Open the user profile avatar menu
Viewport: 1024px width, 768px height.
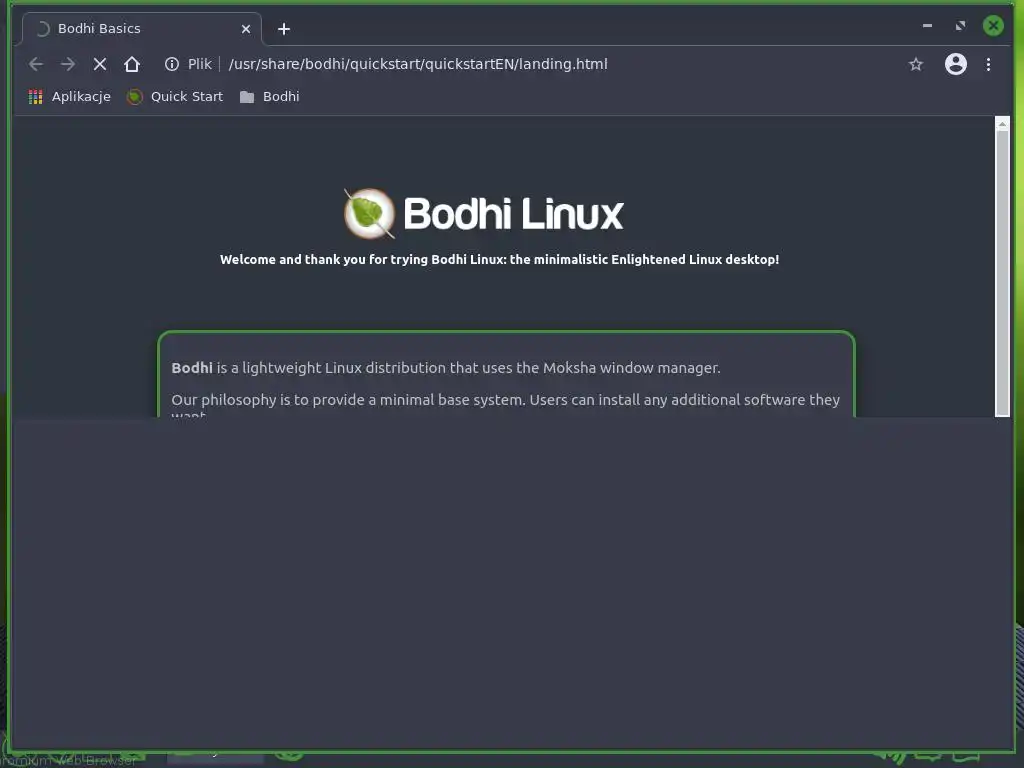pyautogui.click(x=955, y=64)
